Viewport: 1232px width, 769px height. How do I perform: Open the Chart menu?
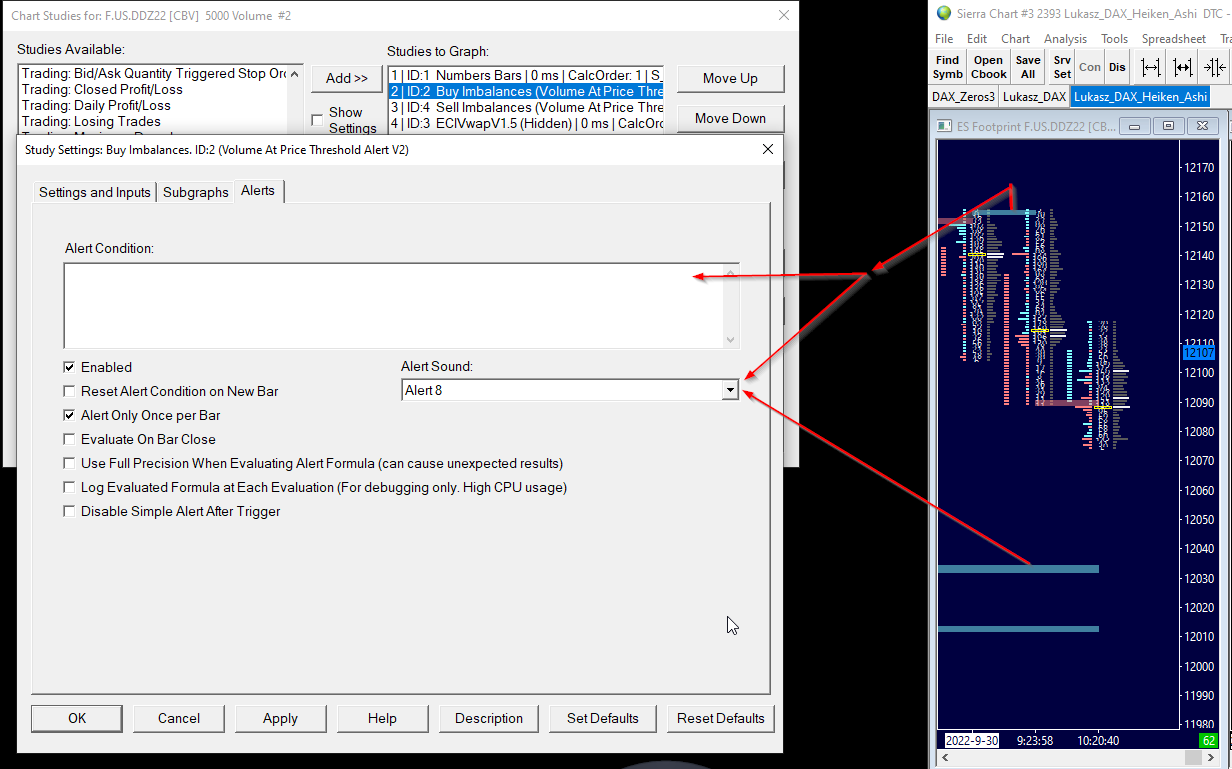click(x=1015, y=39)
